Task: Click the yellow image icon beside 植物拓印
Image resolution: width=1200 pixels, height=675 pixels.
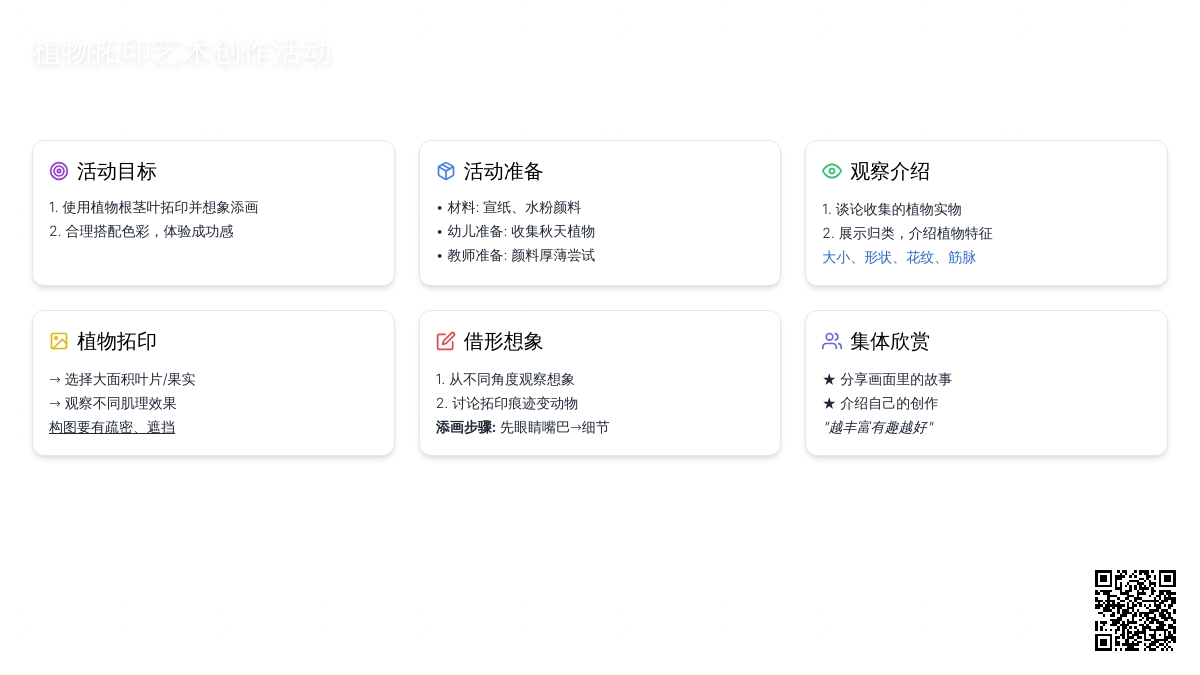Action: point(59,341)
